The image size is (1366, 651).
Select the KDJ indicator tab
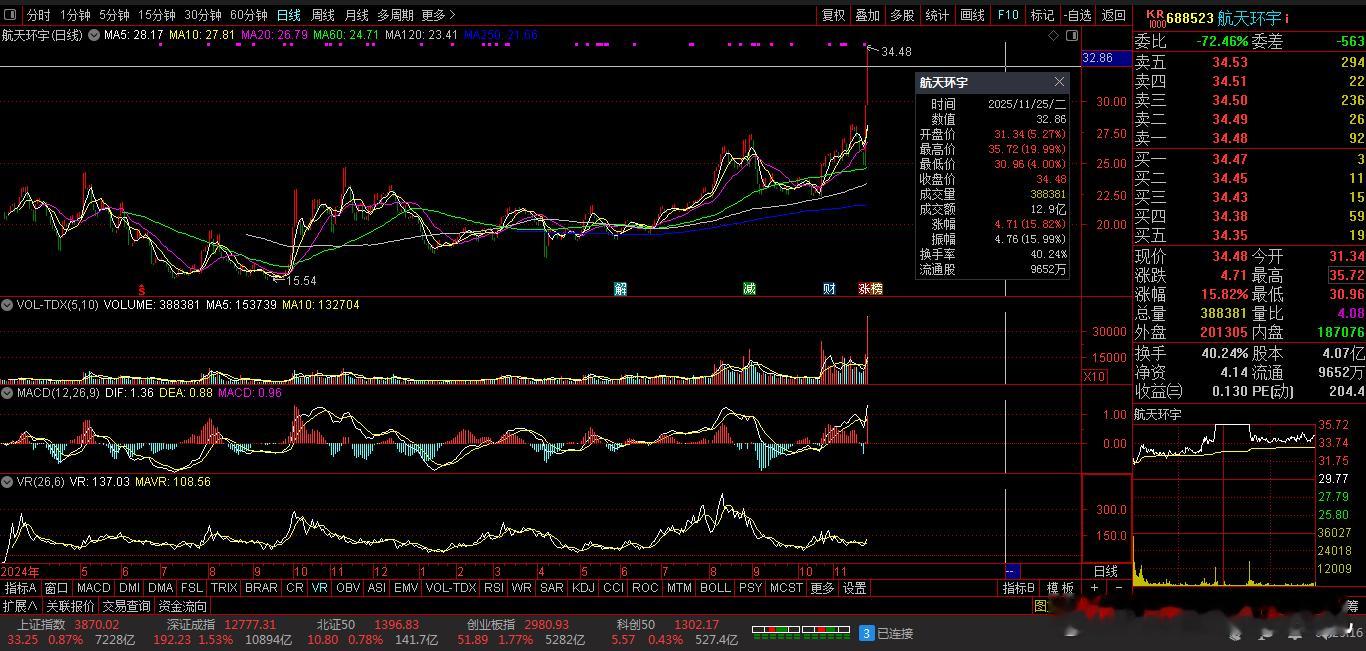click(583, 588)
